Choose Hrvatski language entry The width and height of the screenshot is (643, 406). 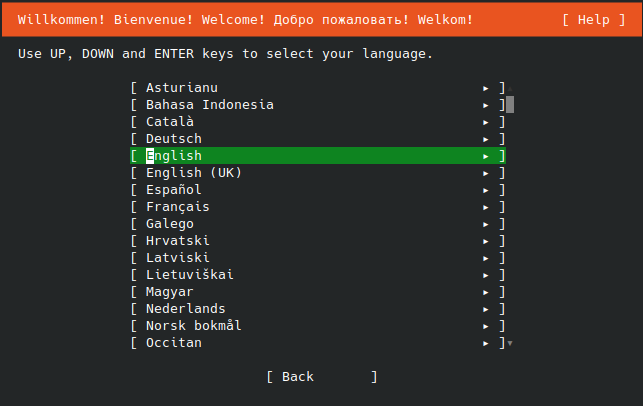tap(318, 241)
